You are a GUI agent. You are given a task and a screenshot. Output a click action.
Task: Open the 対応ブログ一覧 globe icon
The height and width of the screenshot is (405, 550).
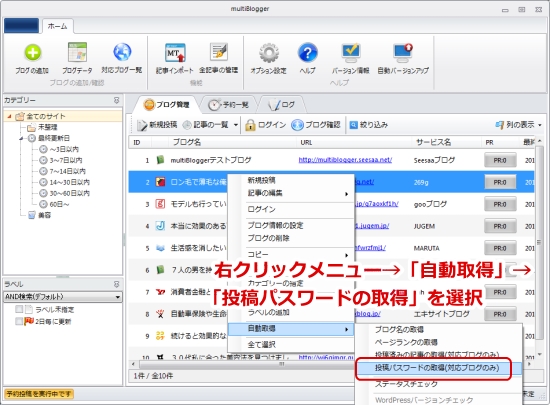pos(122,52)
